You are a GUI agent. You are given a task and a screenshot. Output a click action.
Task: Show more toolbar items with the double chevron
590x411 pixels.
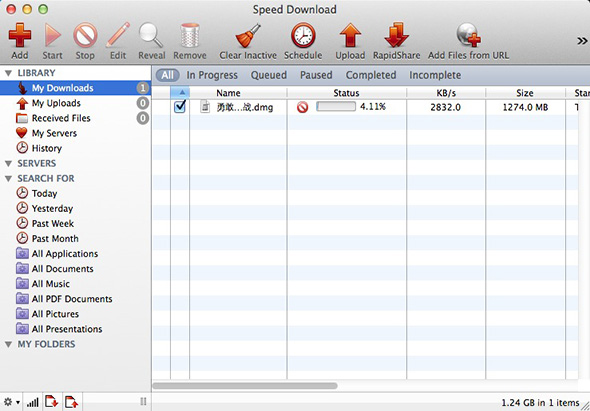point(582,40)
